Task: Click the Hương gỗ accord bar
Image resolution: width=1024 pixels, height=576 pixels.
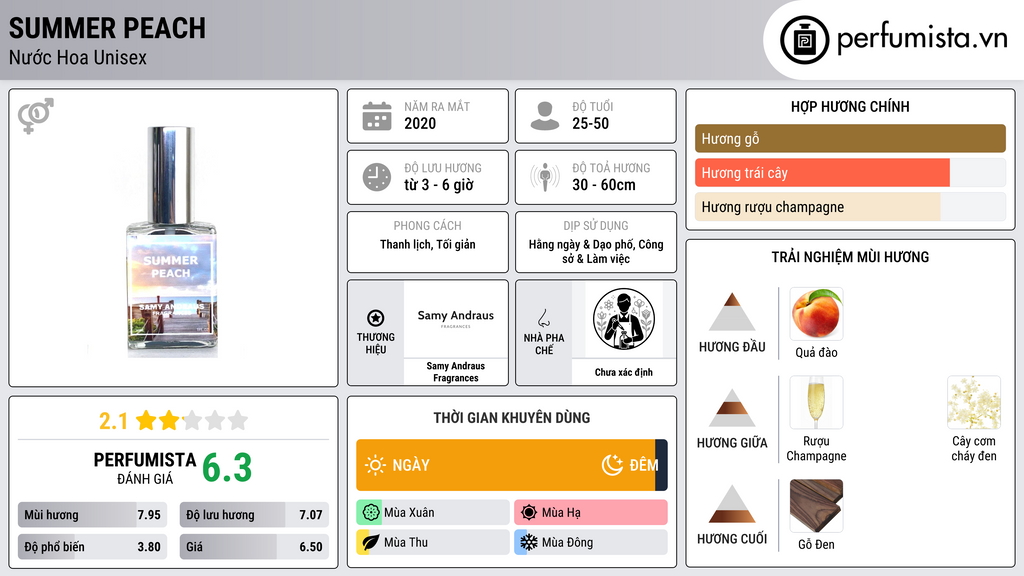Action: 850,138
